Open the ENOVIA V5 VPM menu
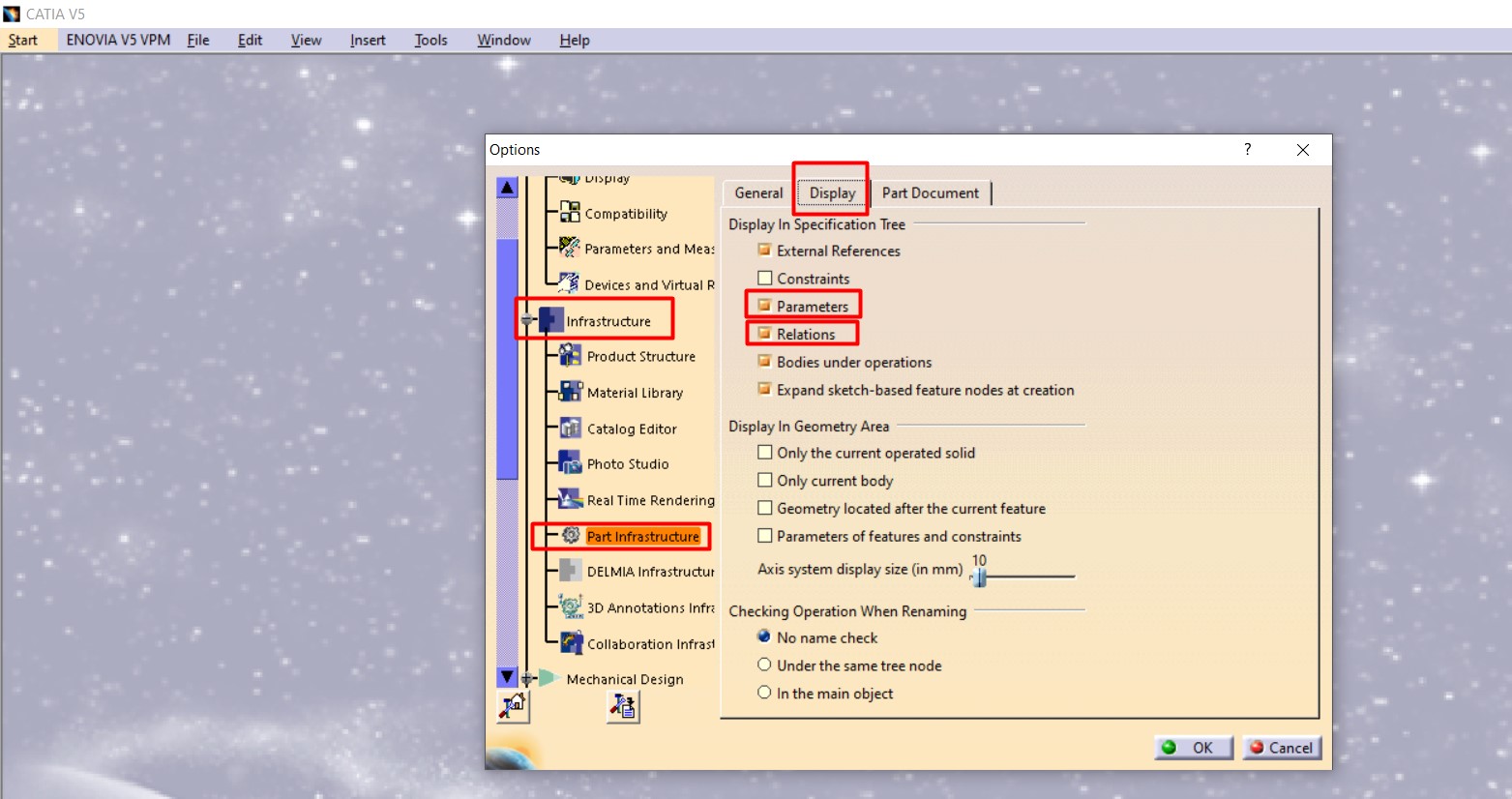 [118, 40]
